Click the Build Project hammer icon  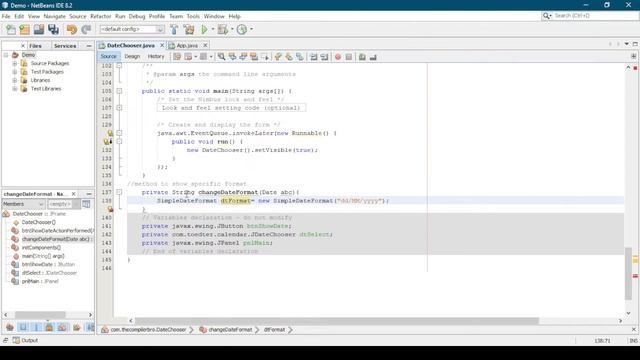click(x=174, y=29)
